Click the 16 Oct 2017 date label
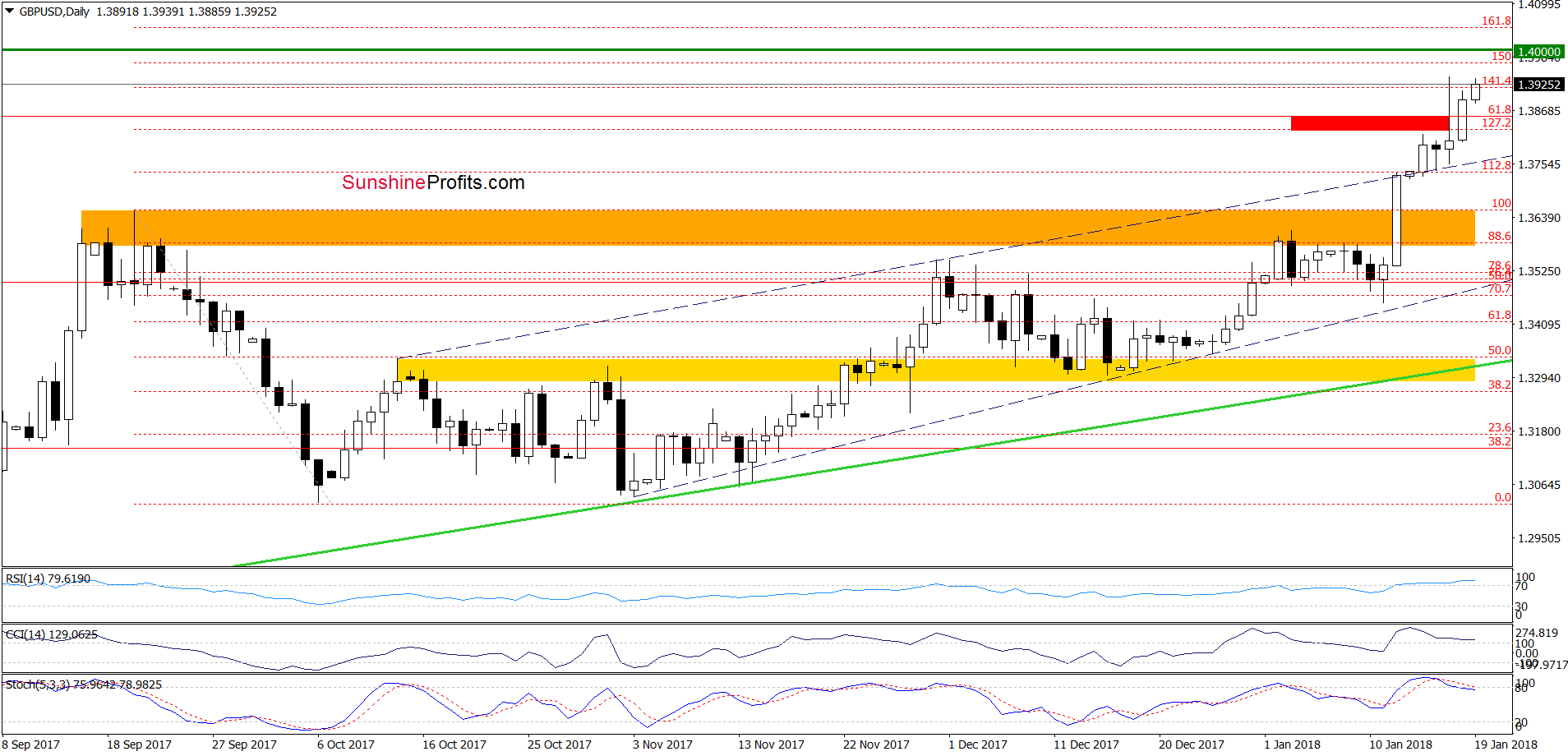Viewport: 1568px width, 756px height. coord(454,744)
